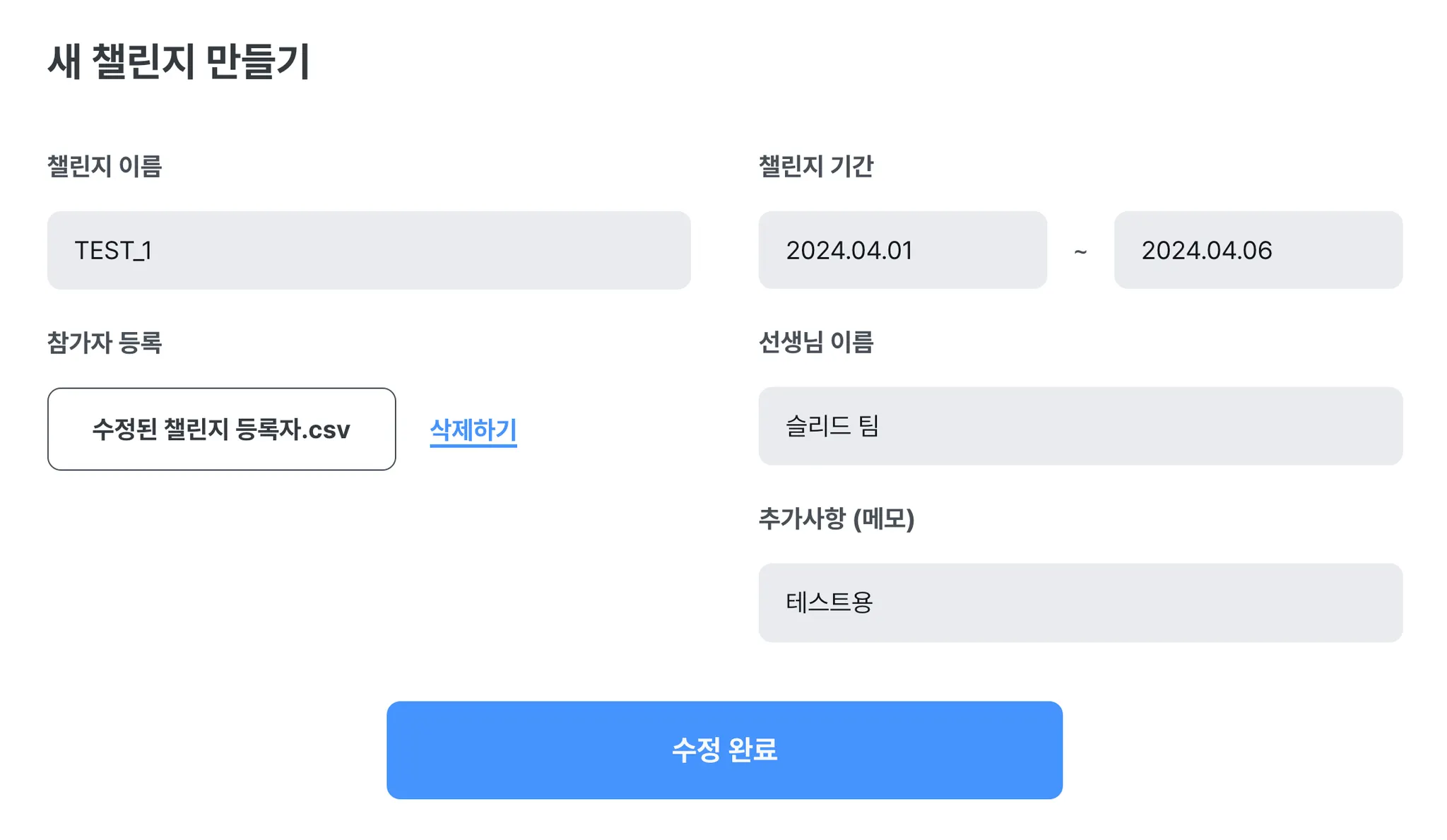This screenshot has width=1447, height=840.
Task: Click the 슬리드 팀 text in the teacher field
Action: coord(832,426)
